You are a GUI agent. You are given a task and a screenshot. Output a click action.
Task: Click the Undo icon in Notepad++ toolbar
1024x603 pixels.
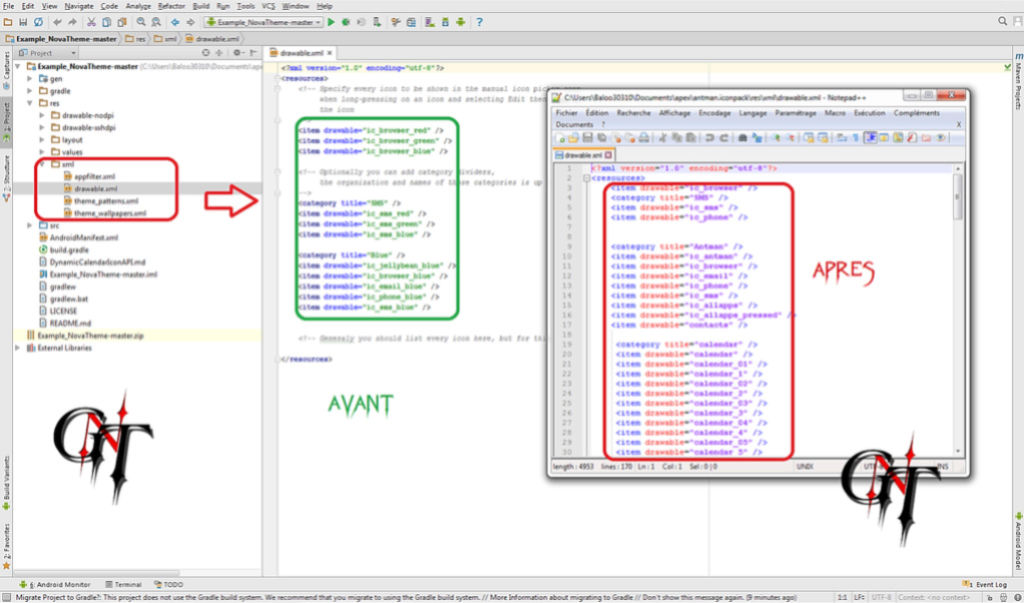(710, 138)
